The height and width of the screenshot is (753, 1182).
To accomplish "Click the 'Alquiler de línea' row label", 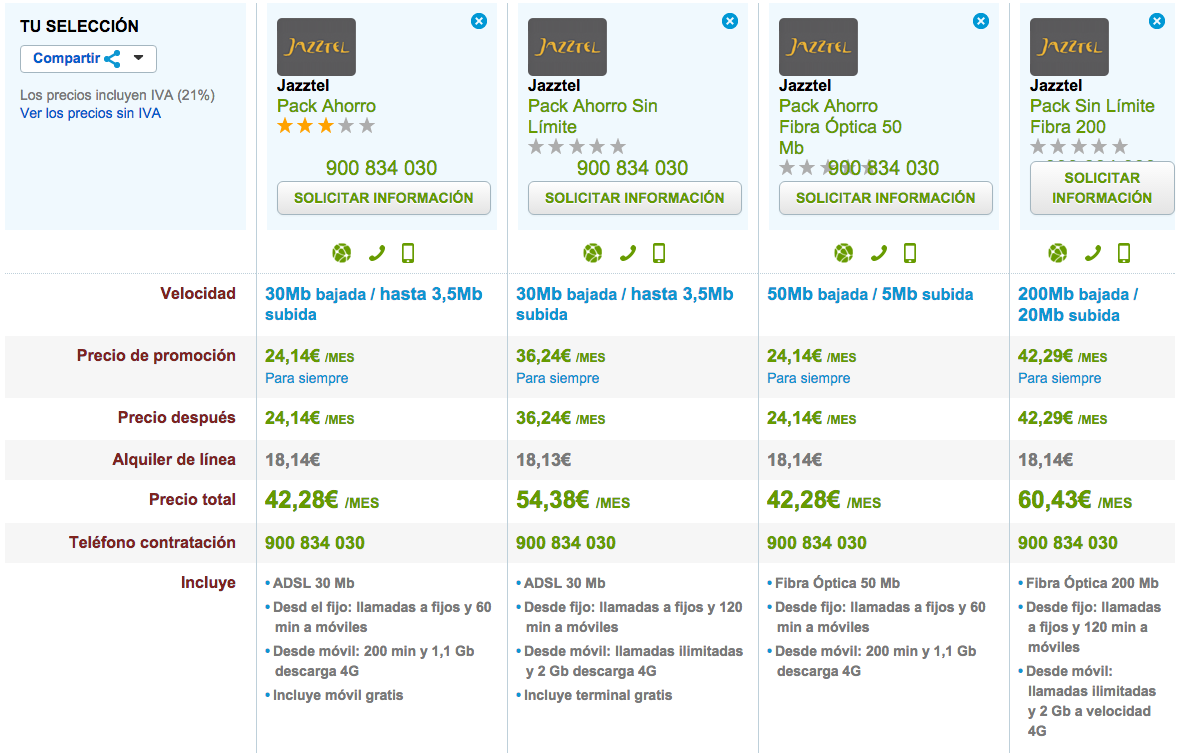I will point(174,460).
